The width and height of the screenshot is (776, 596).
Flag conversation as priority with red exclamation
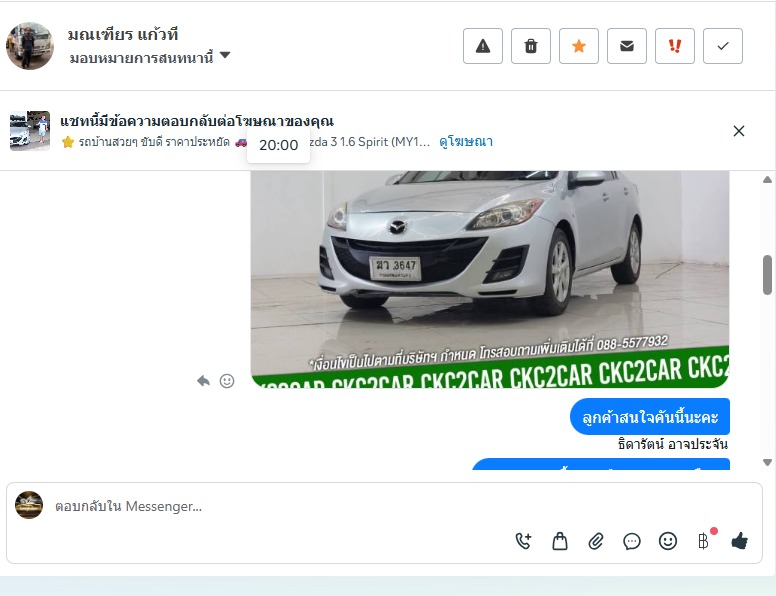click(675, 46)
